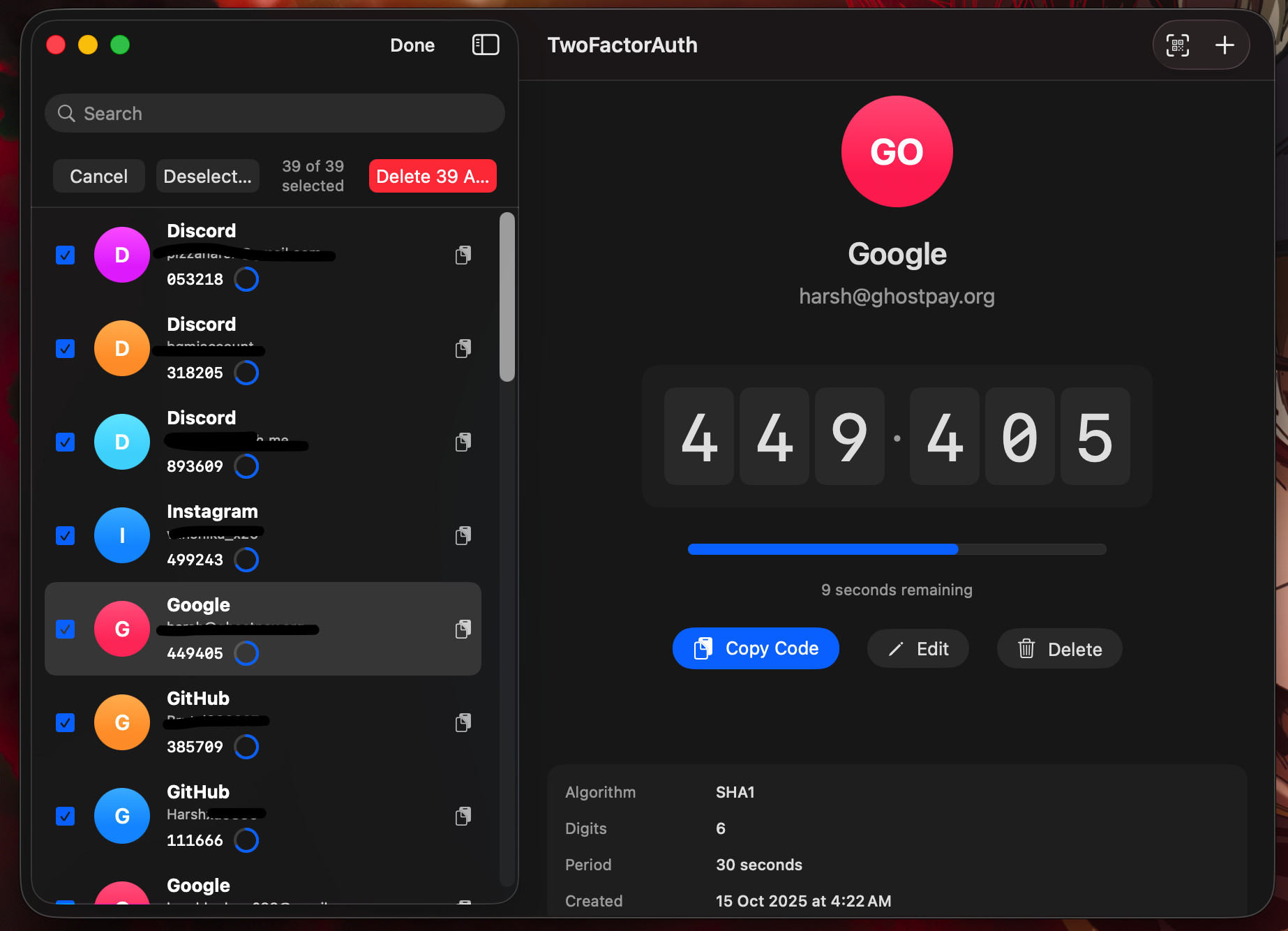Click the countdown ring beside code 499243

click(x=246, y=560)
